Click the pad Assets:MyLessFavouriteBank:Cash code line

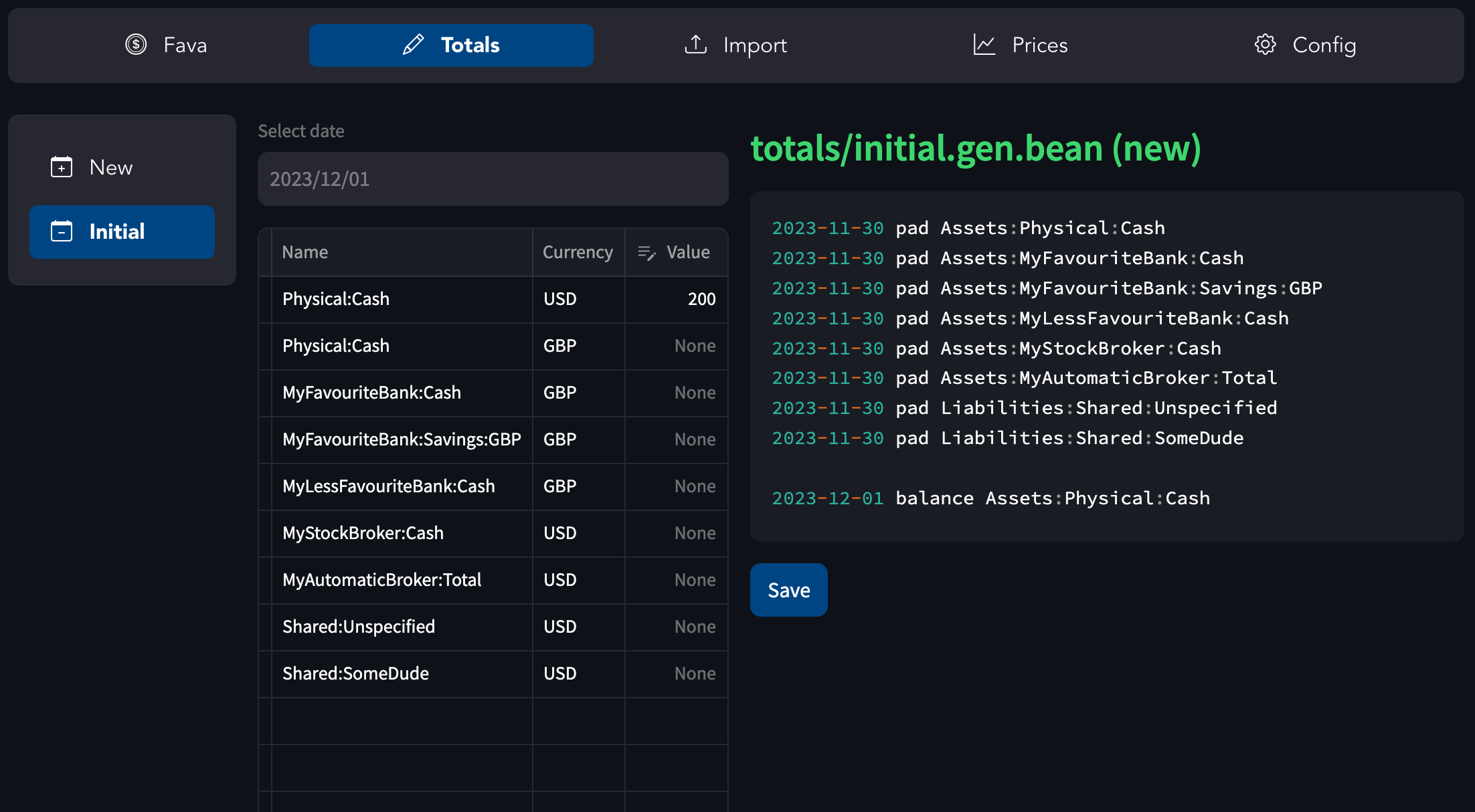[x=1031, y=318]
